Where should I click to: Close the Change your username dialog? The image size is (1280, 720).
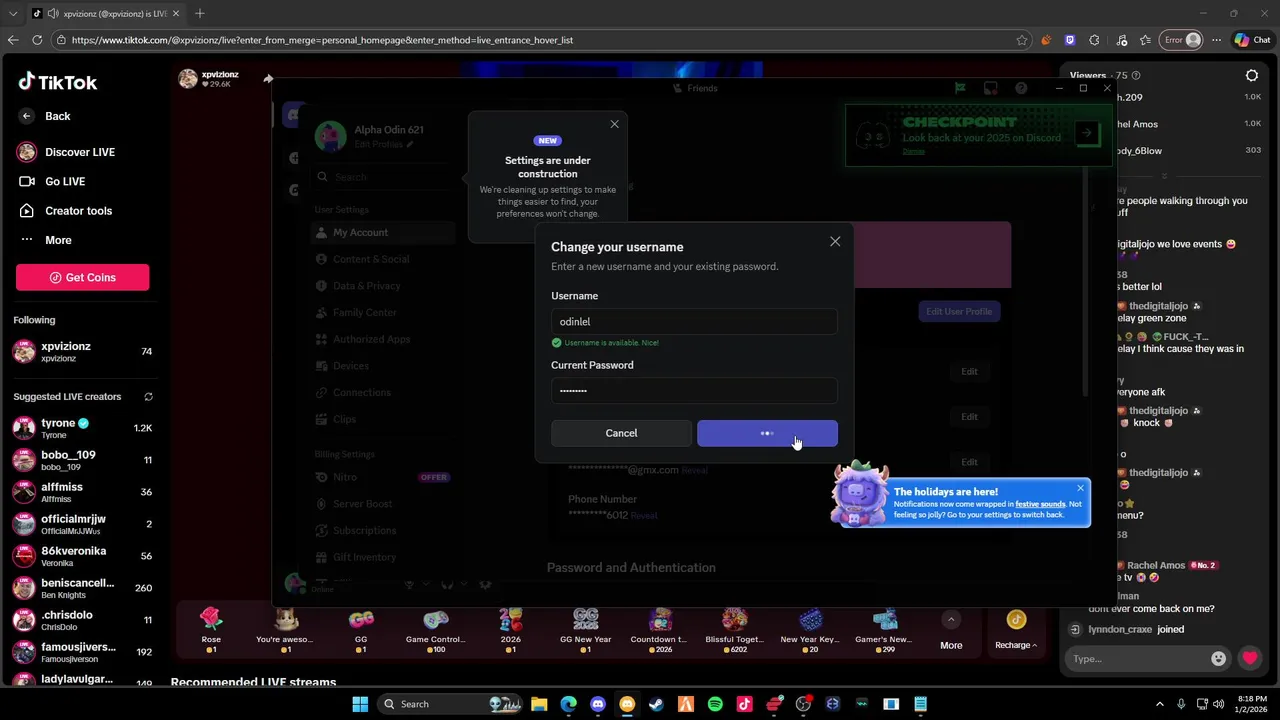pyautogui.click(x=835, y=241)
